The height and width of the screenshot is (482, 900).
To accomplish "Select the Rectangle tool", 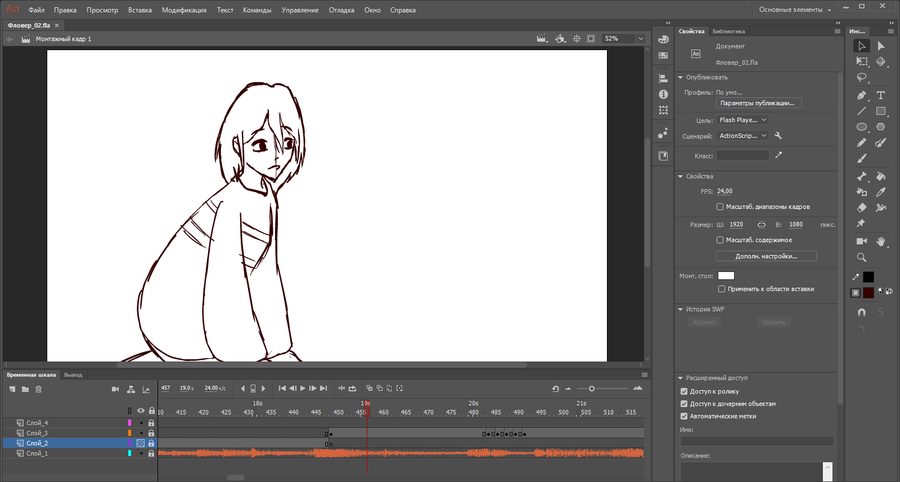I will click(881, 111).
